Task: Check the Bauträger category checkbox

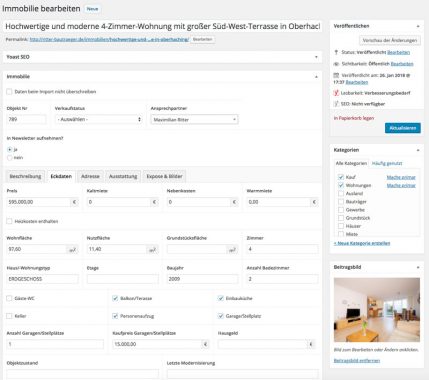Action: tap(341, 202)
